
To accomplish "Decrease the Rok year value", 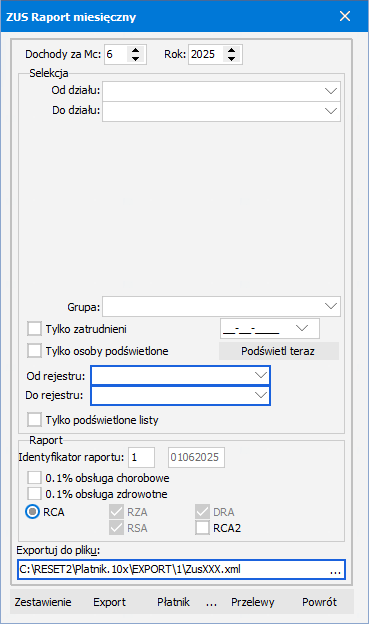I will pyautogui.click(x=231, y=58).
